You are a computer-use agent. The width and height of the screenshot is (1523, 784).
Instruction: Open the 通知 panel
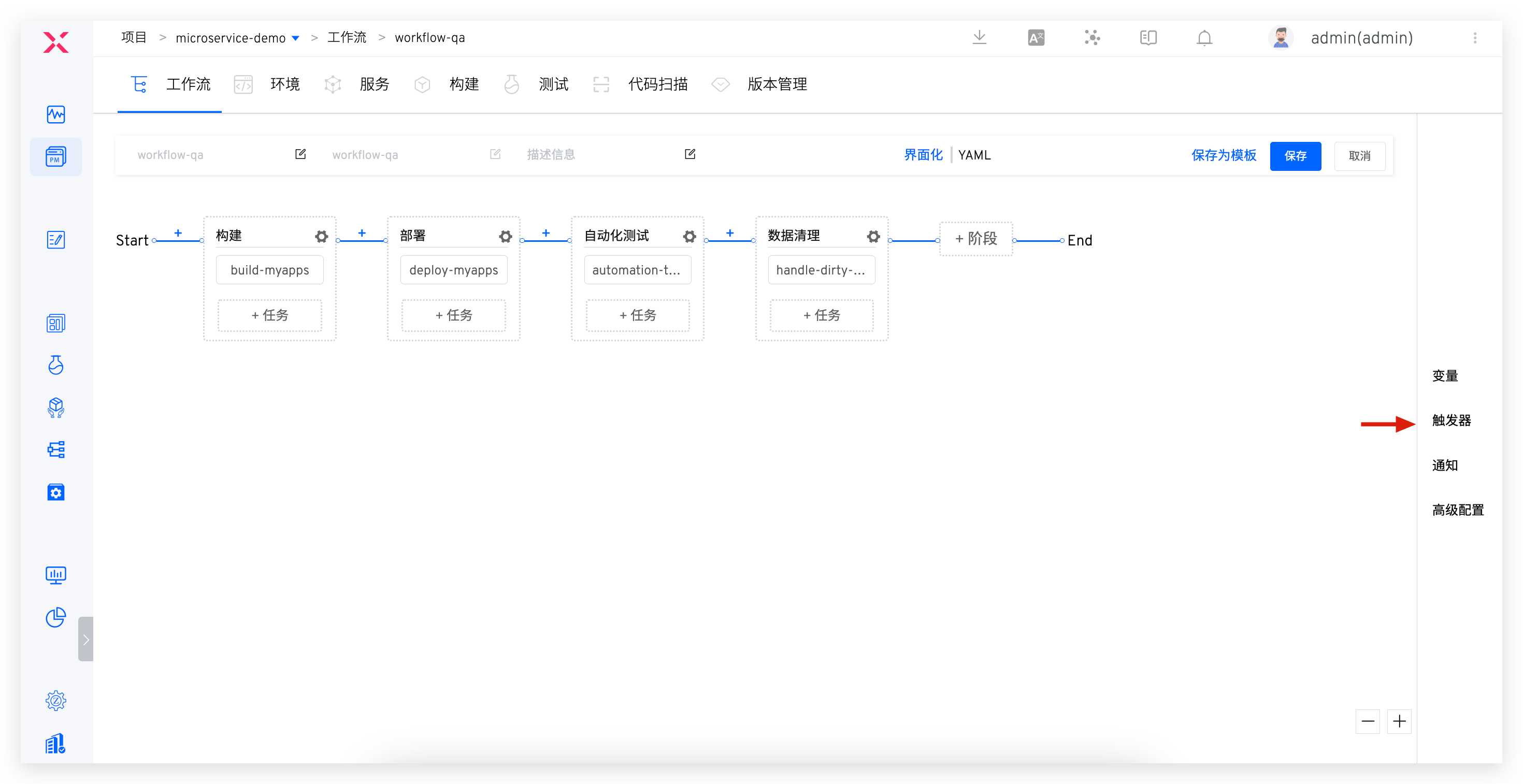1445,465
